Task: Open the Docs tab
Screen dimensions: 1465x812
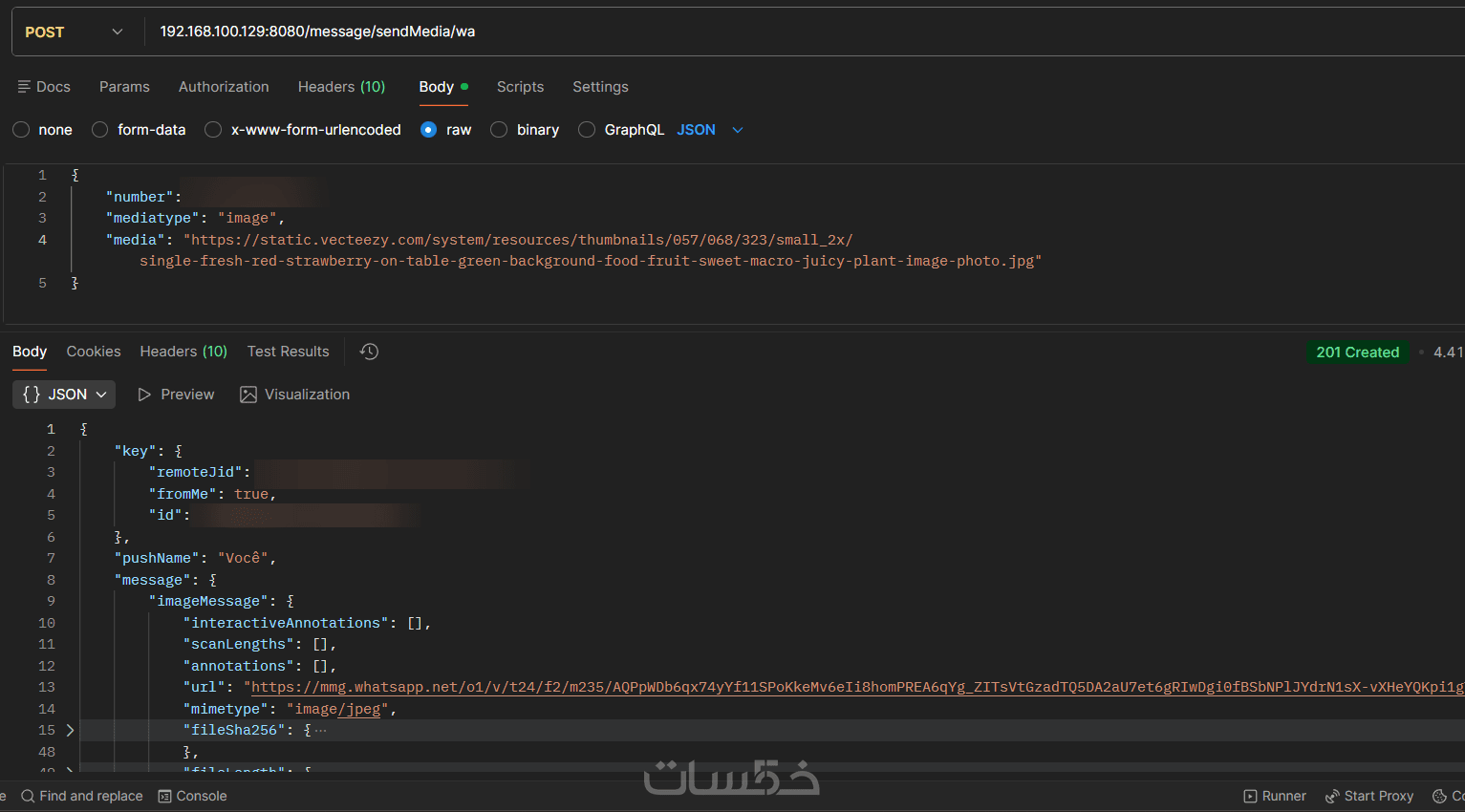Action: [x=44, y=87]
